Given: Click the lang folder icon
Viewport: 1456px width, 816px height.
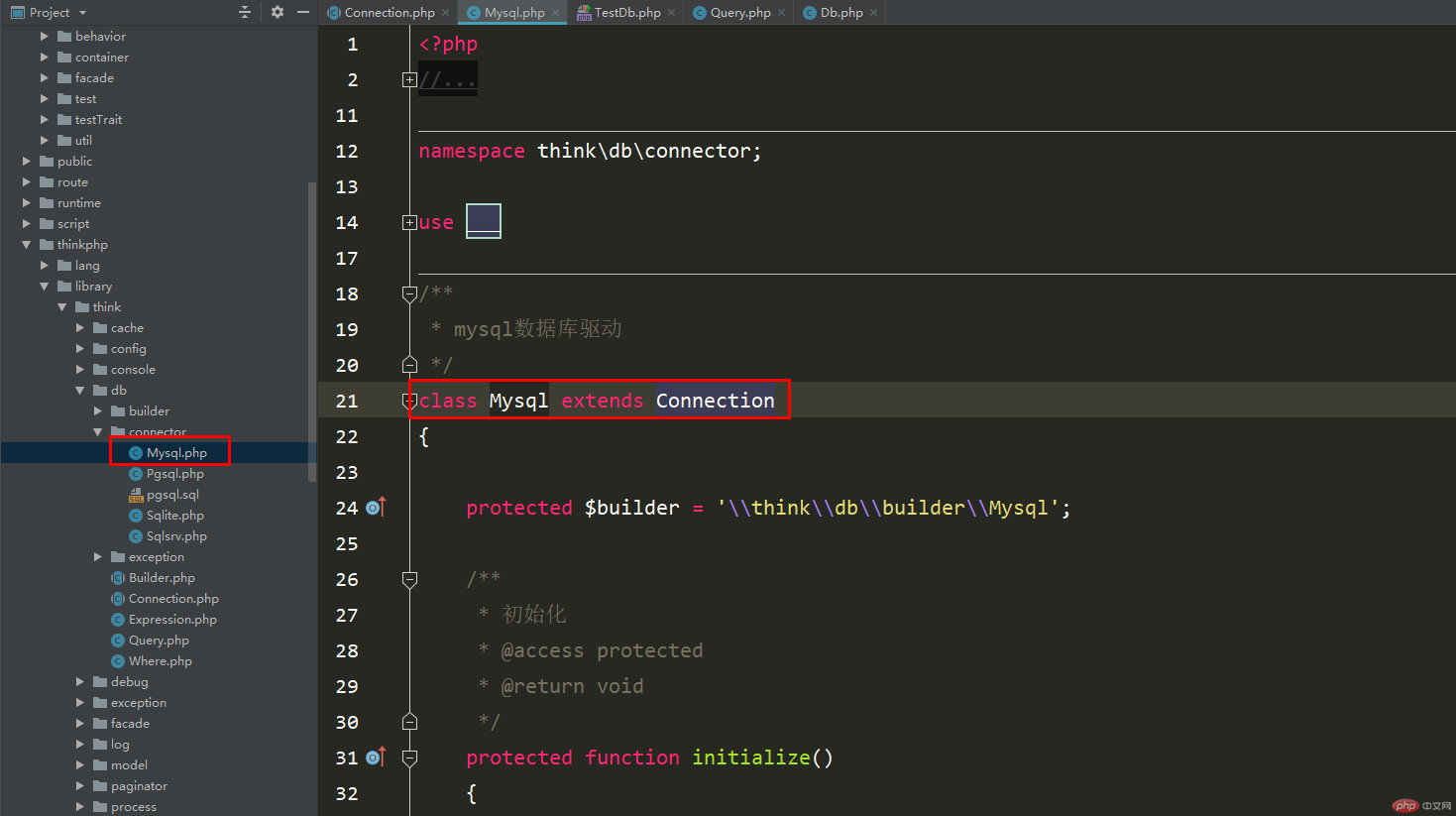Looking at the screenshot, I should click(x=64, y=266).
